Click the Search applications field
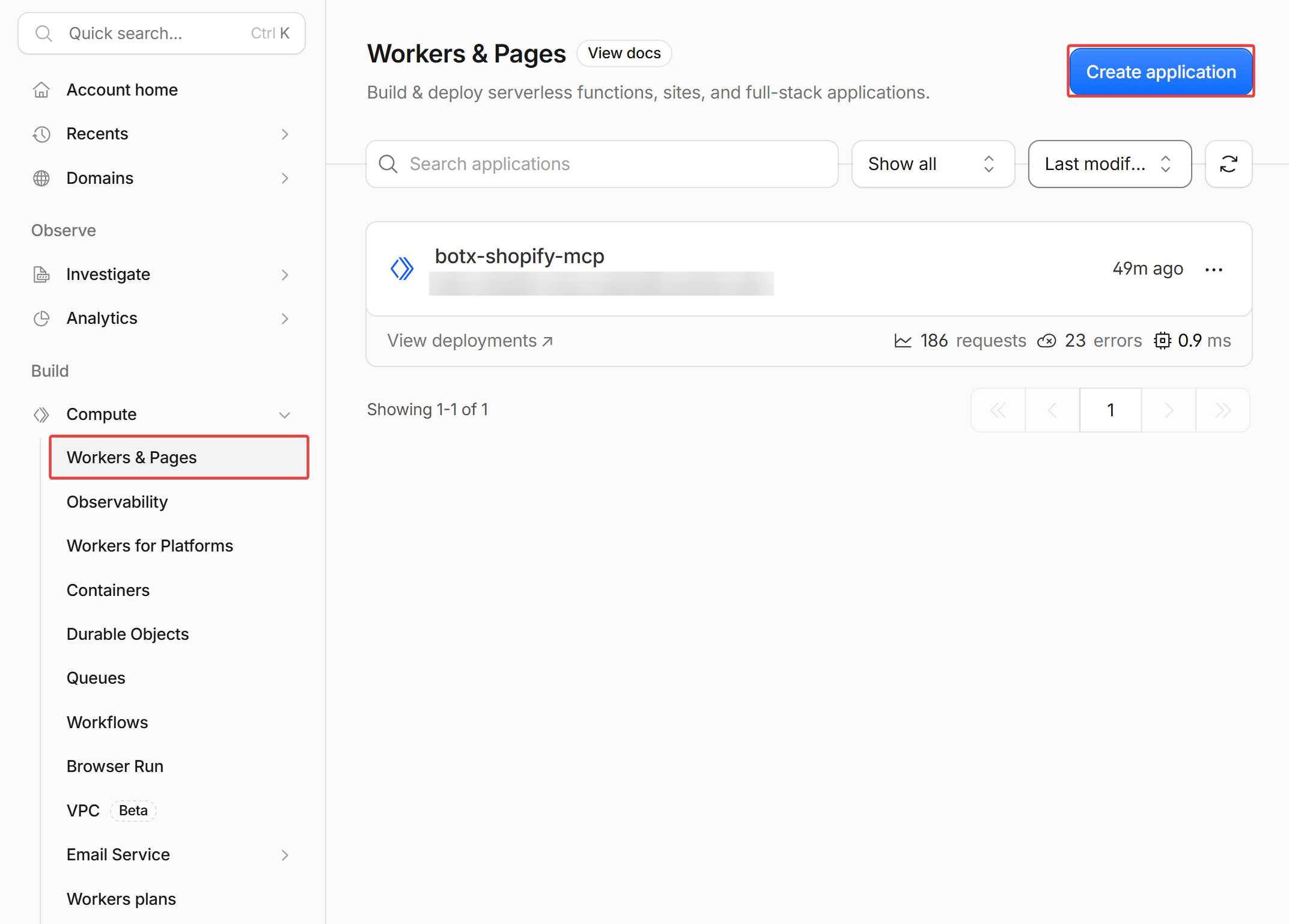 [602, 164]
